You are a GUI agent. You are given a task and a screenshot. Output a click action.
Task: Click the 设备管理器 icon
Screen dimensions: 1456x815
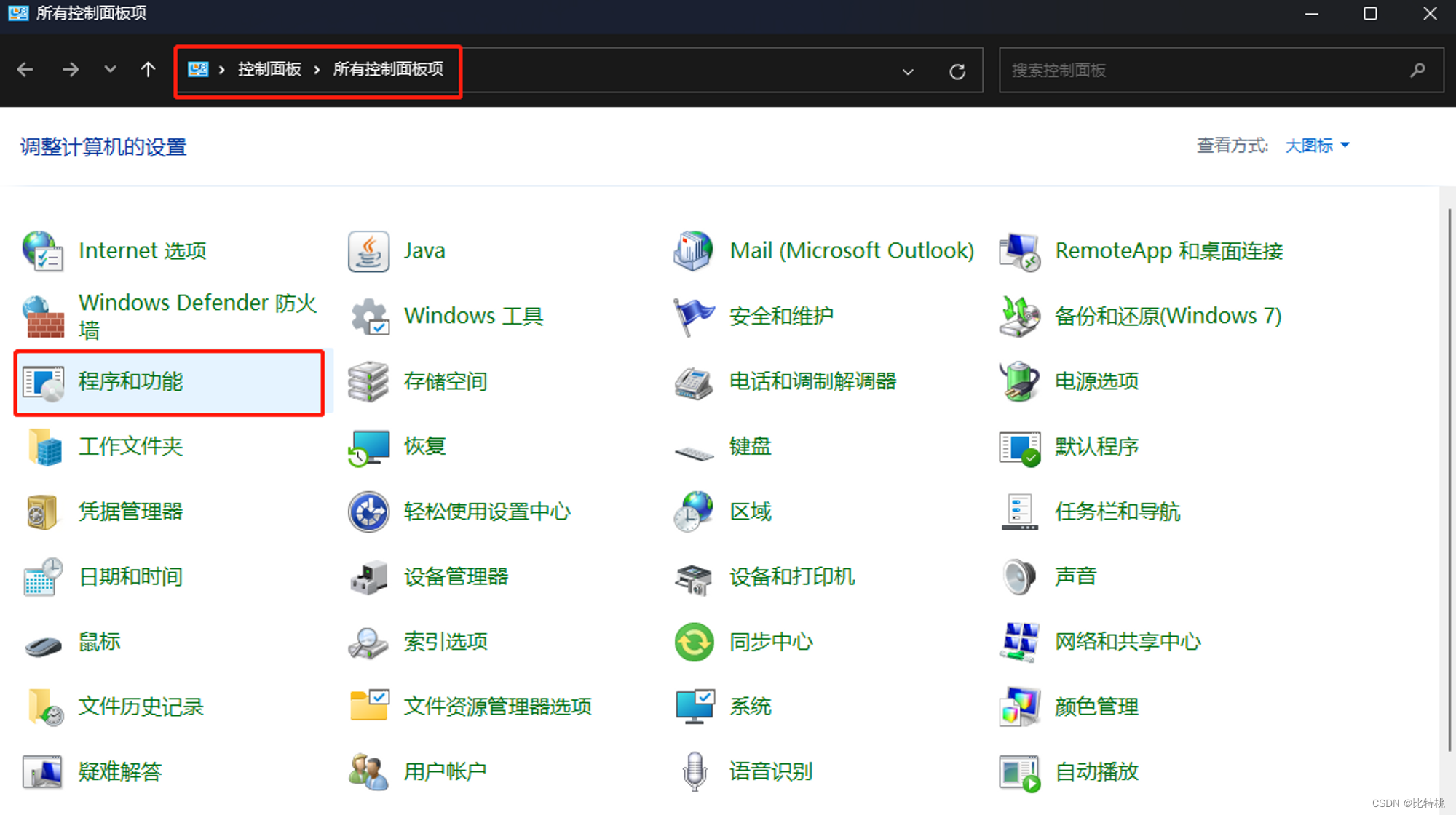[368, 577]
